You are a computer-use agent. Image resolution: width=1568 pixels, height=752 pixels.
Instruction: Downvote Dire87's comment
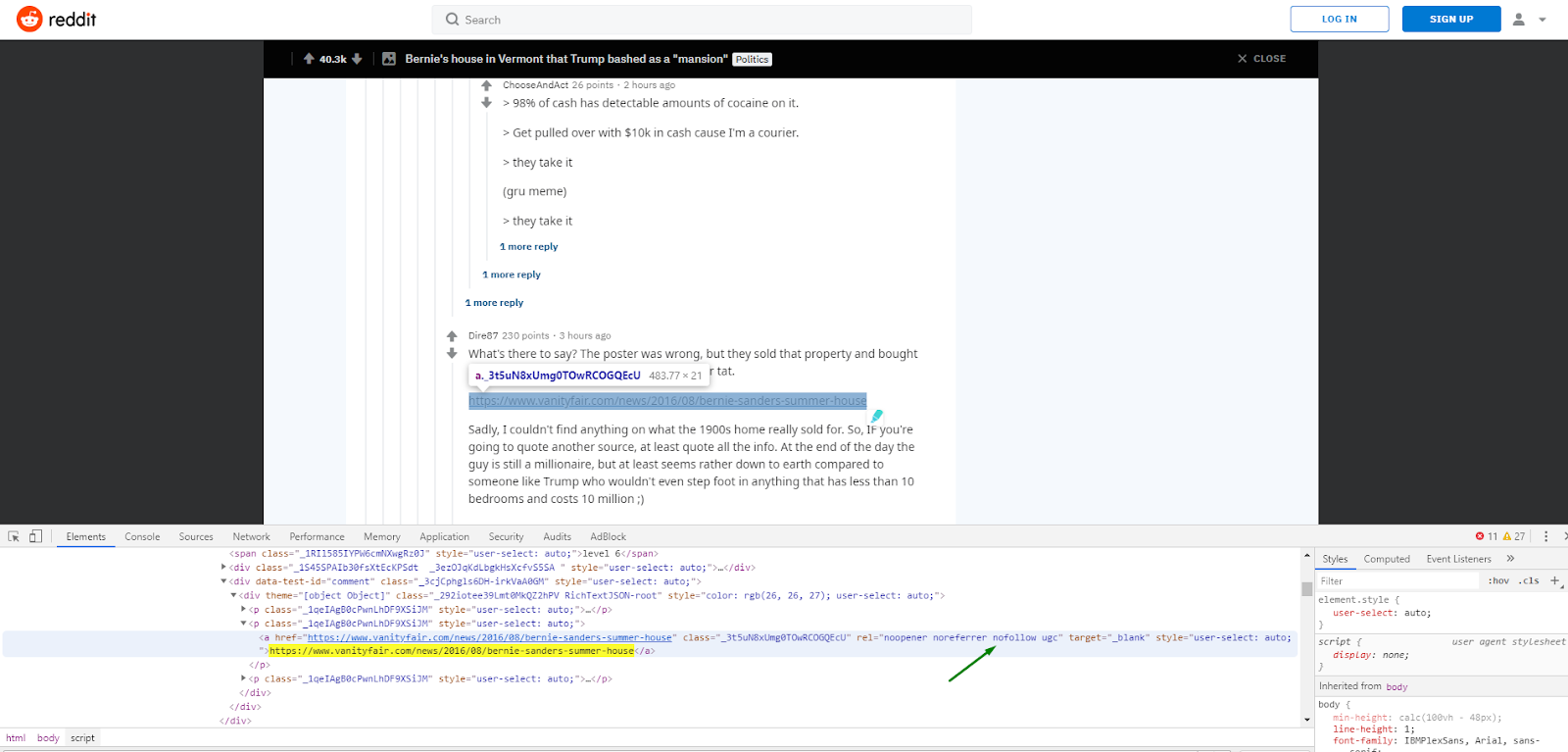[452, 353]
